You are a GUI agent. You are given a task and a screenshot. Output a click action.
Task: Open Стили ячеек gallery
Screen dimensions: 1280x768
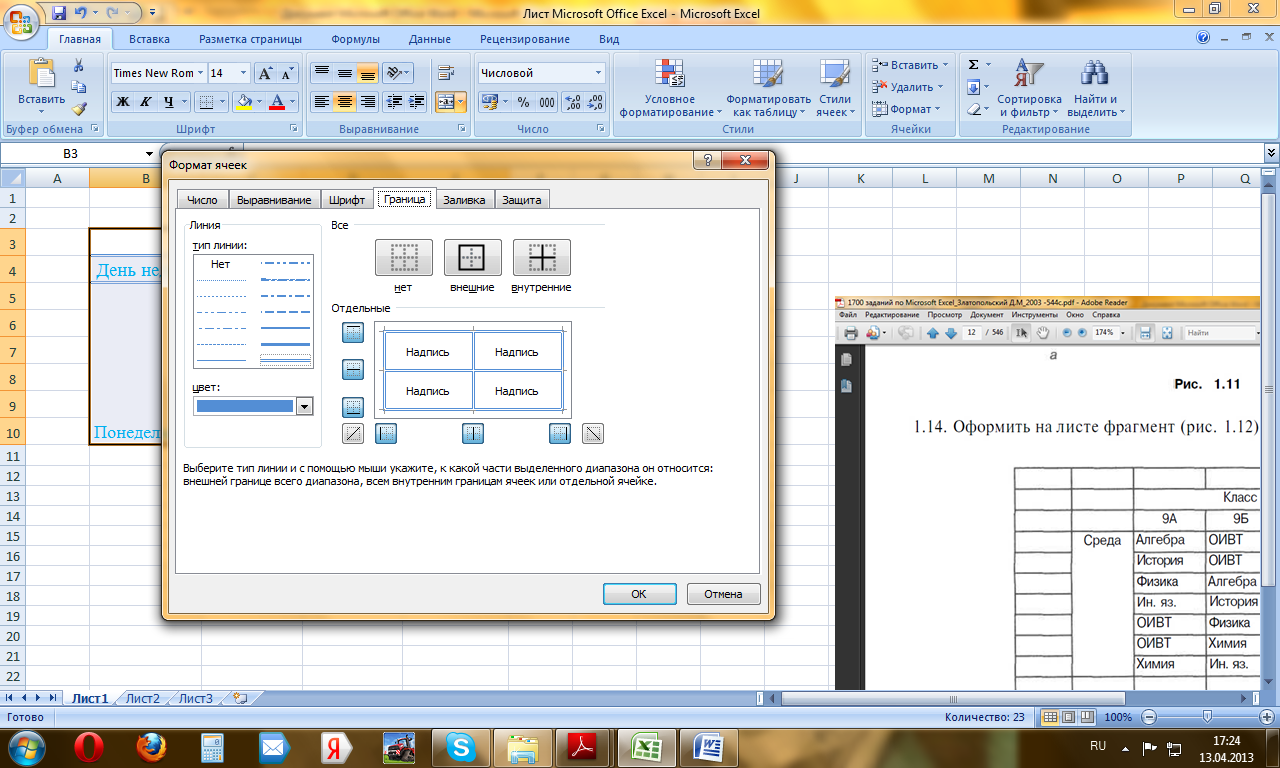pos(834,88)
